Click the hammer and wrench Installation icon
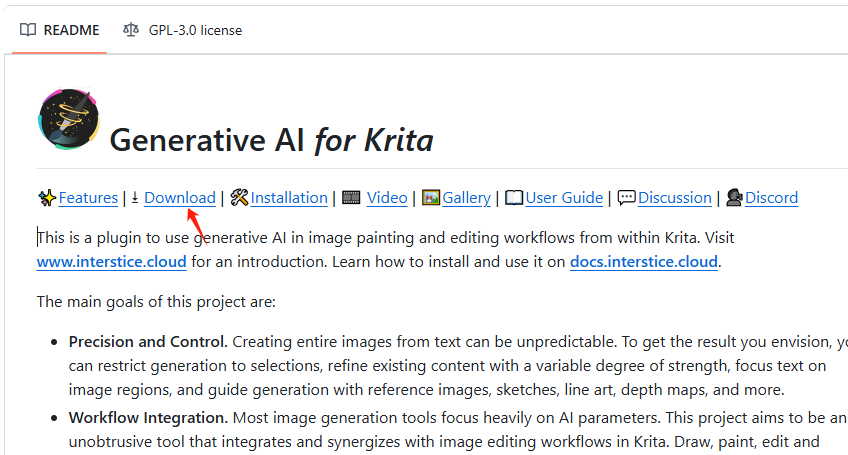This screenshot has height=455, width=848. [239, 198]
